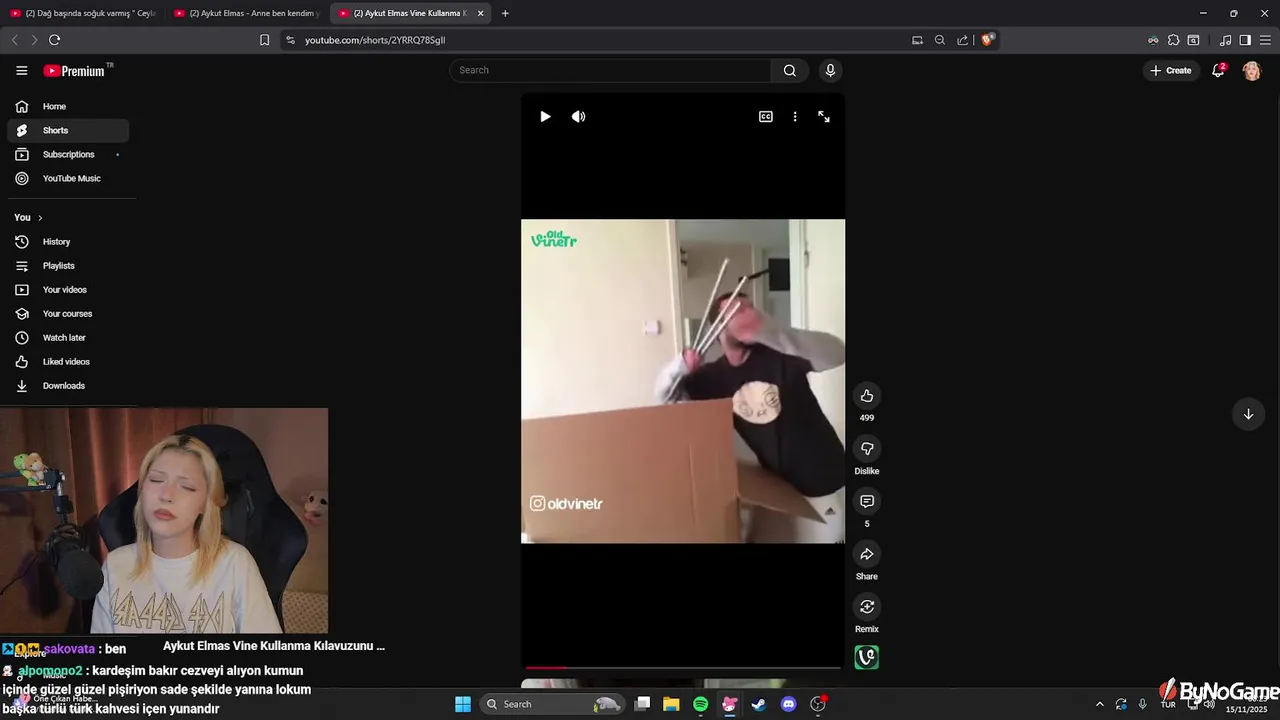
Task: Open Watch later in the sidebar
Action: (x=68, y=338)
